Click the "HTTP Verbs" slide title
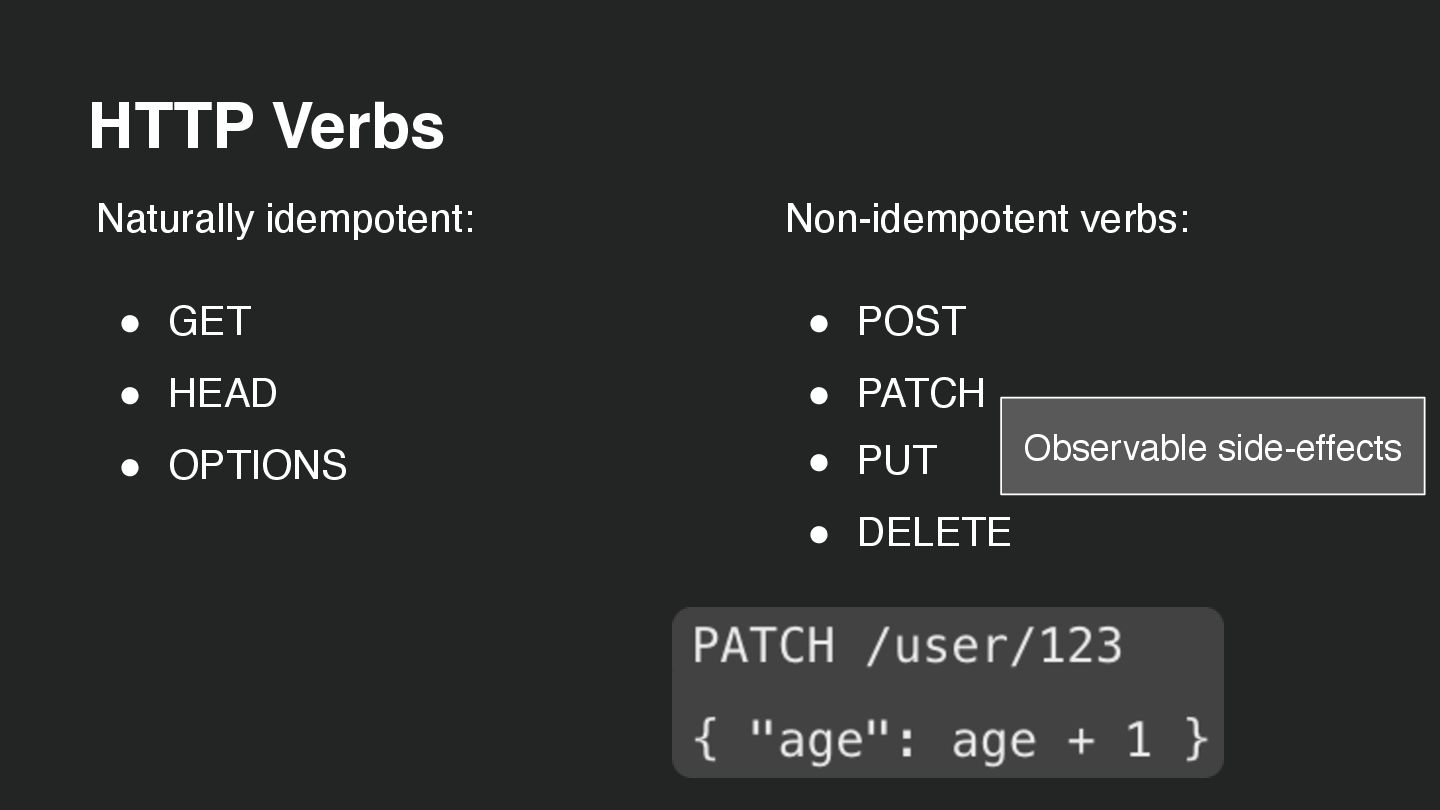The height and width of the screenshot is (810, 1440). 266,126
